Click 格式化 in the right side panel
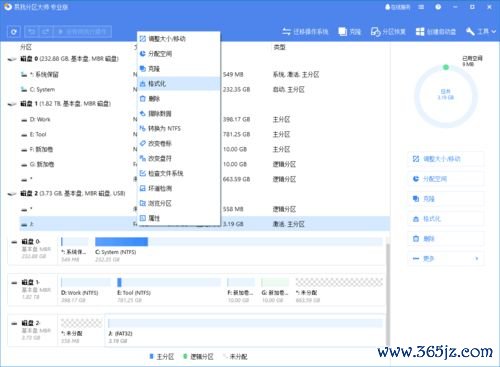Image resolution: width=500 pixels, height=367 pixels. point(445,219)
